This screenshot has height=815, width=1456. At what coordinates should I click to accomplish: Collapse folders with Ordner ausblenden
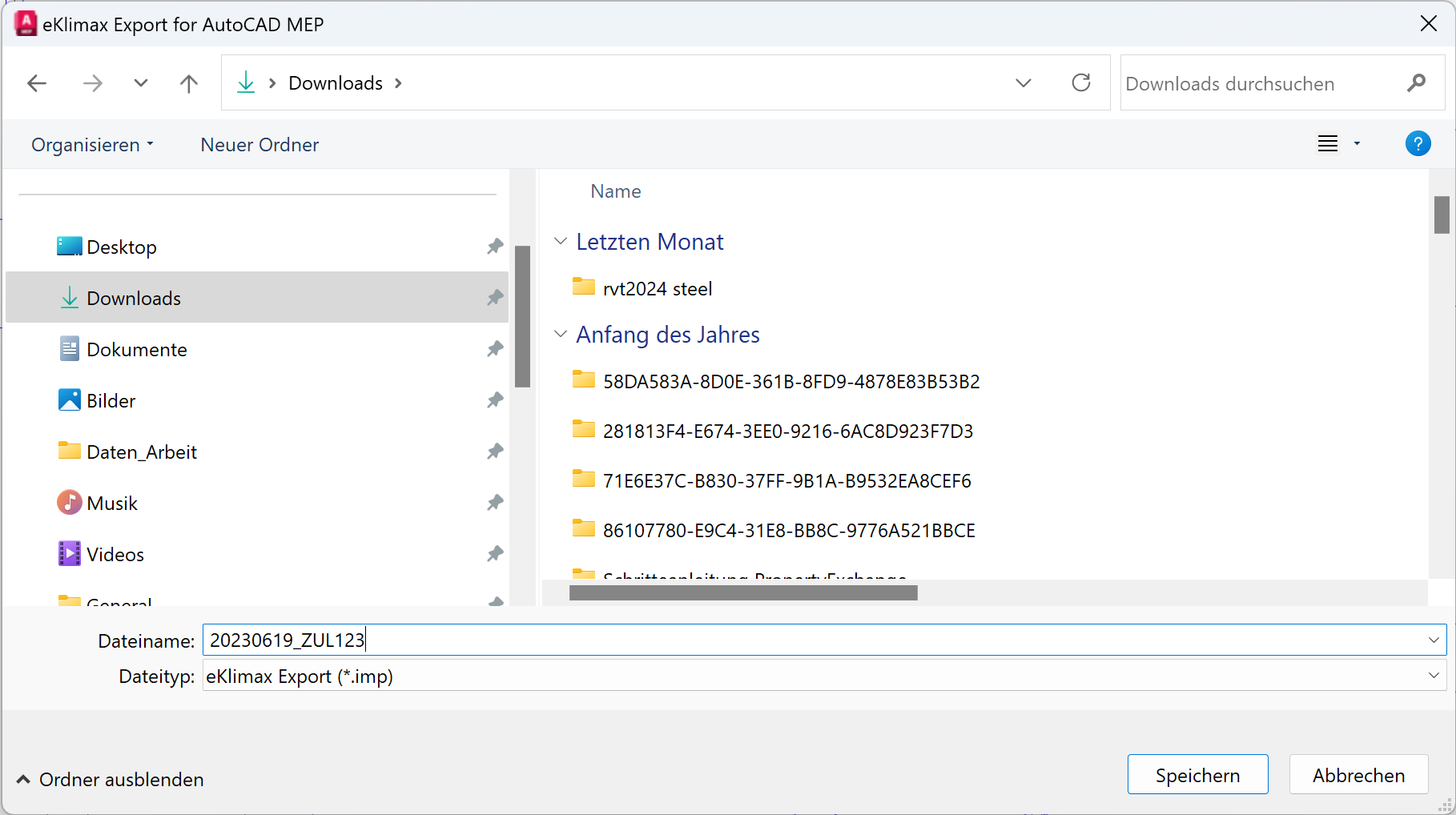[x=111, y=779]
